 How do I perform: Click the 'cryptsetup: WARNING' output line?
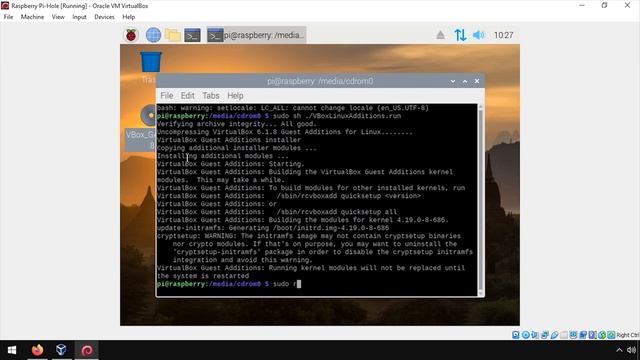[309, 236]
